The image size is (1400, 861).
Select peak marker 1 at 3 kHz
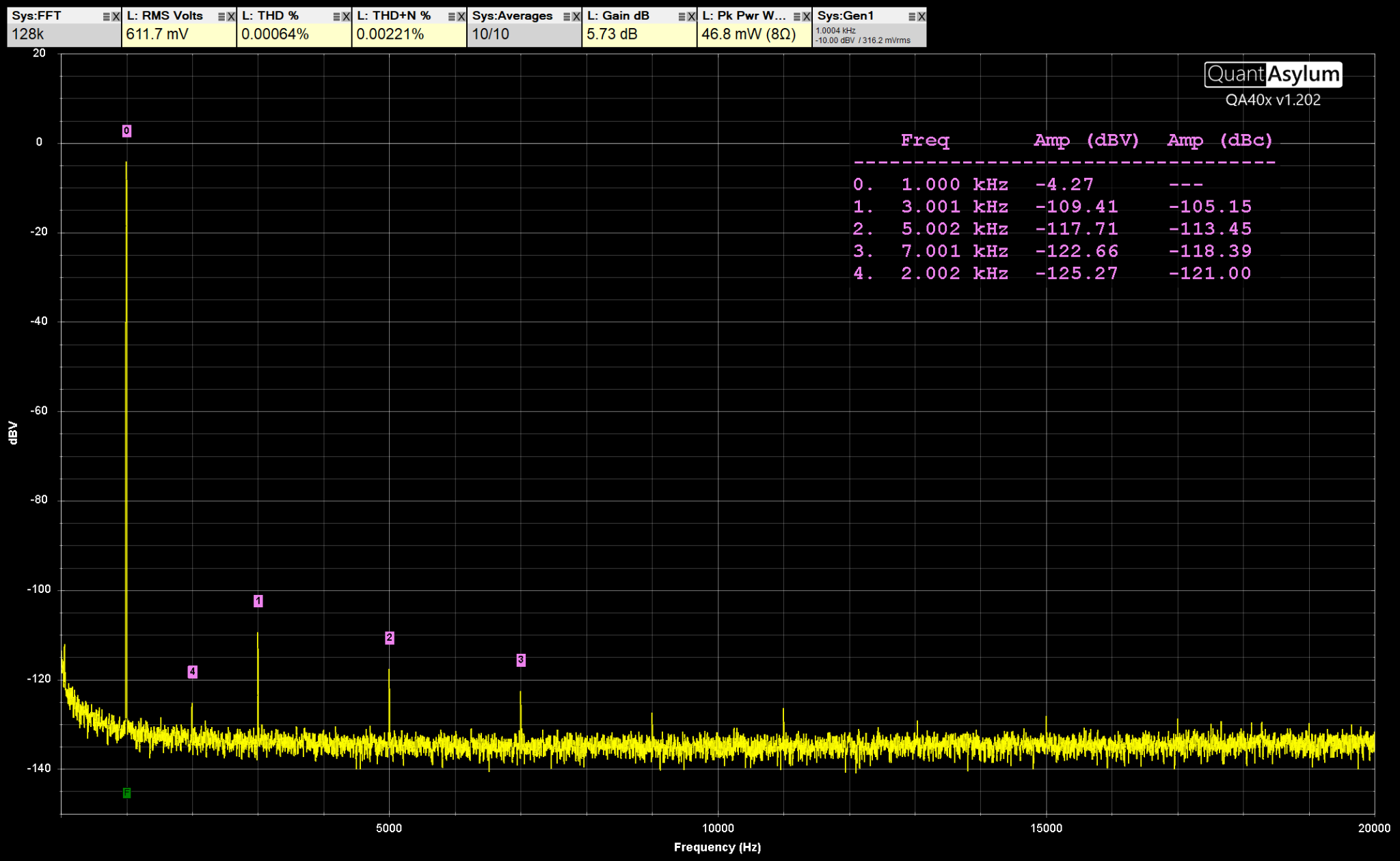click(258, 601)
